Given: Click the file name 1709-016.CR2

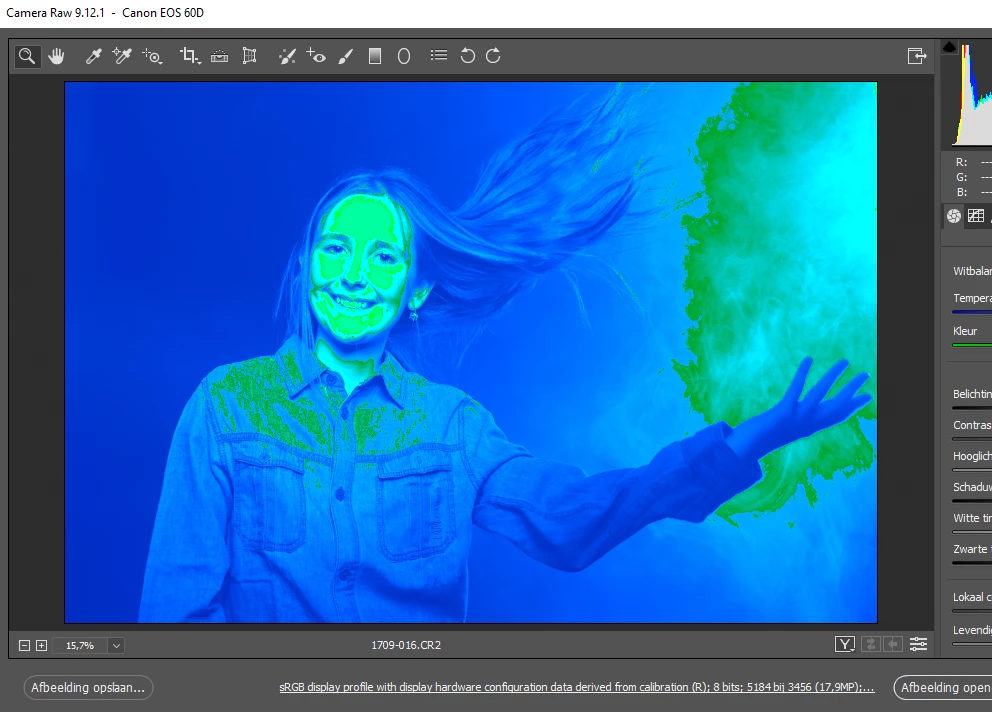Looking at the screenshot, I should [x=406, y=645].
